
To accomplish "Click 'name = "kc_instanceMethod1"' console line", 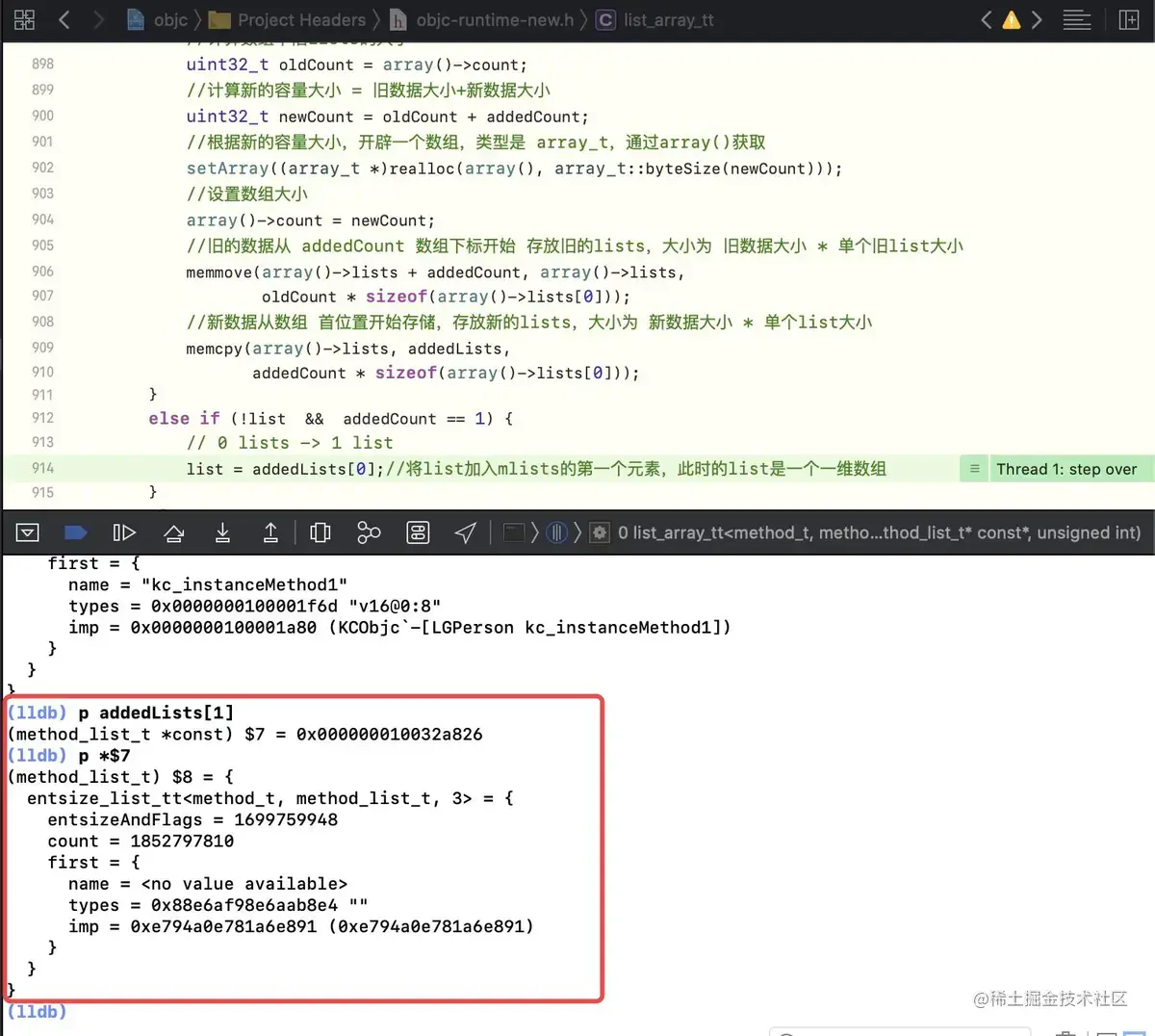I will coord(208,584).
